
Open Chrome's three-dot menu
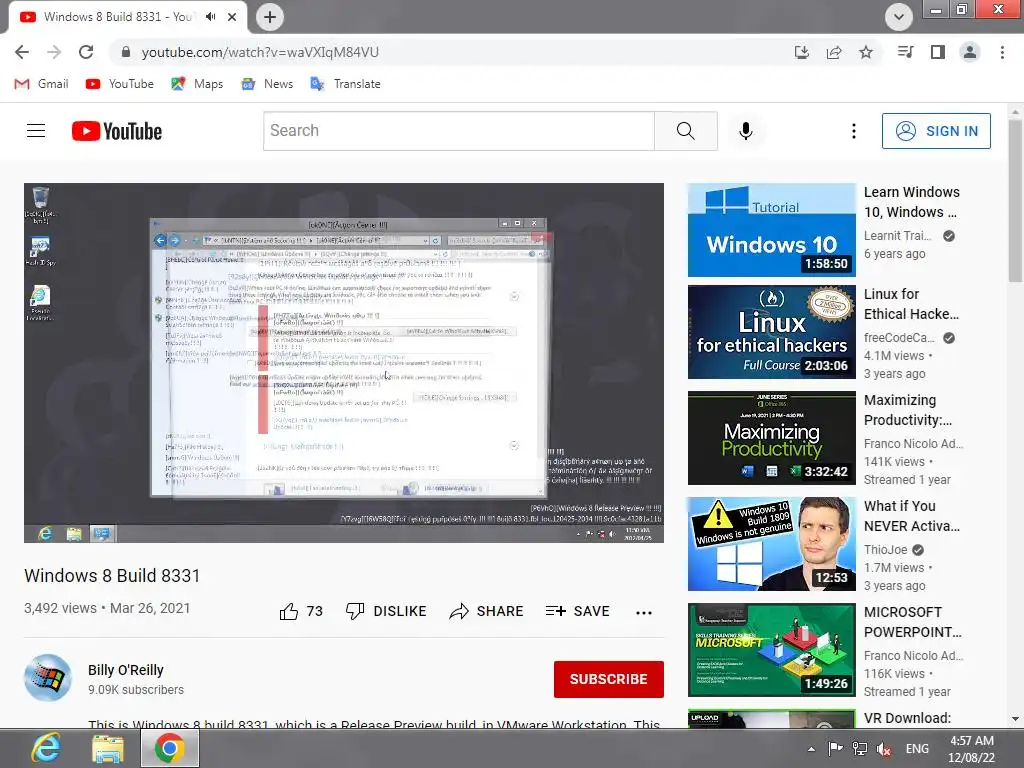(1002, 52)
